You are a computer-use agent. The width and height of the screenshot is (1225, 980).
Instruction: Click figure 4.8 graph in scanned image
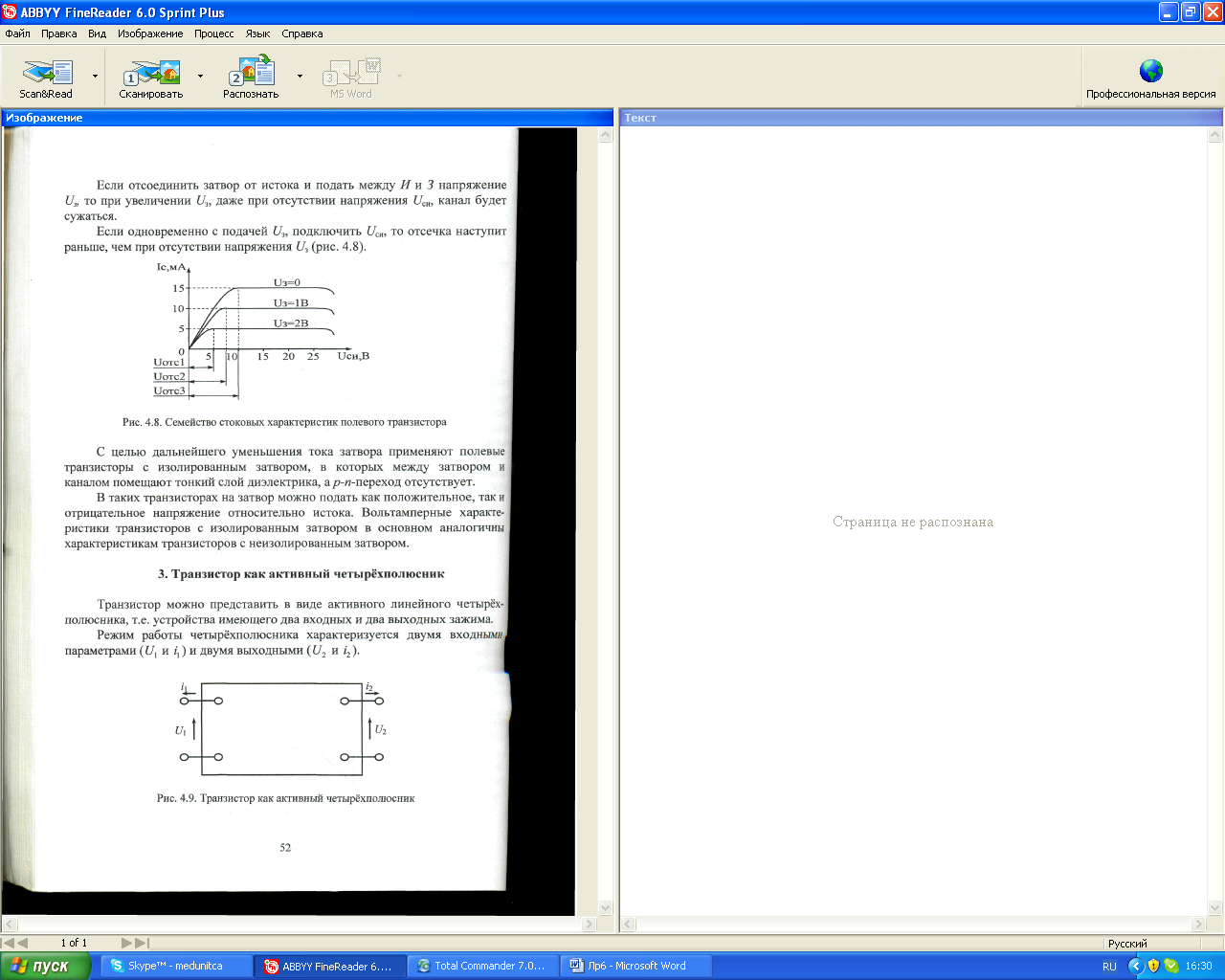261,330
